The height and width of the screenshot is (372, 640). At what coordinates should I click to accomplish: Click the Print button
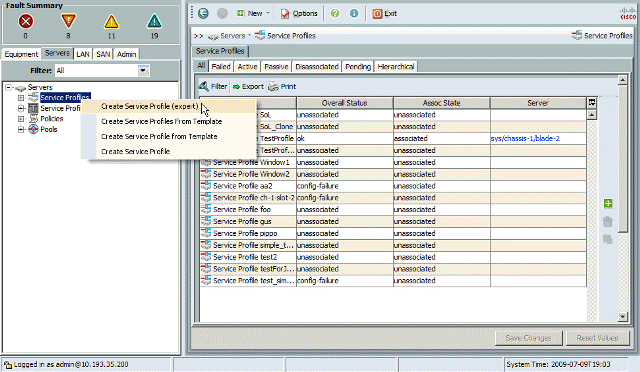282,87
